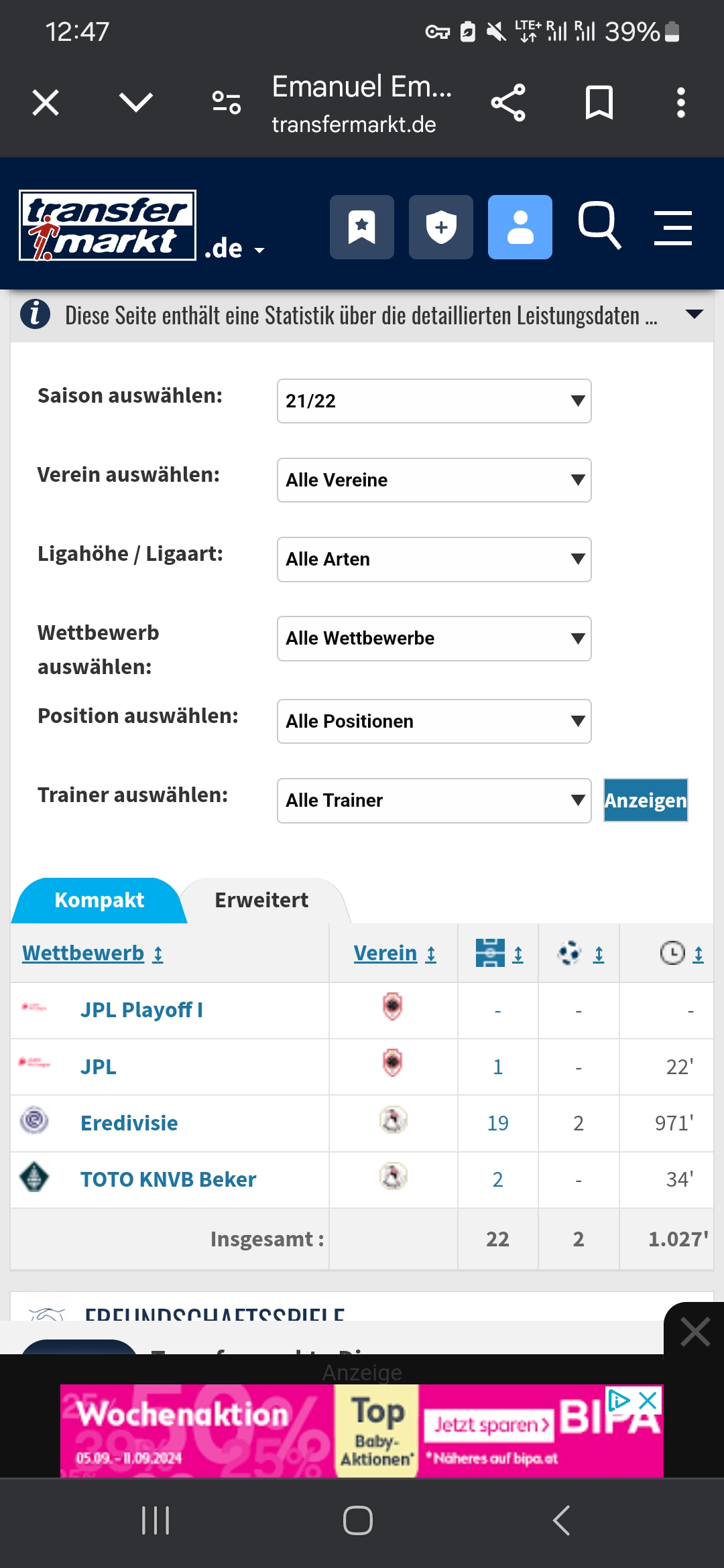Screen dimensions: 724x1568
Task: Share the page via browser share icon
Action: 508,103
